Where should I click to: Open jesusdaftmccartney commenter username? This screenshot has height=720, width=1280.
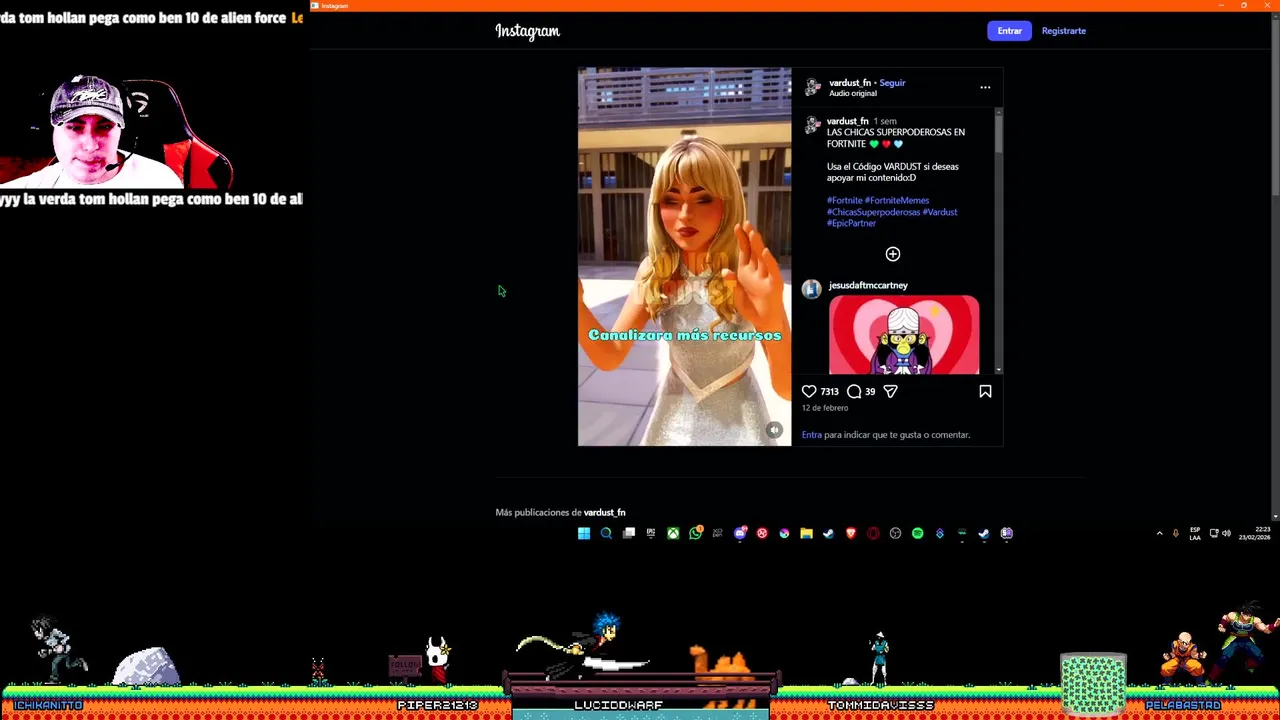click(868, 285)
